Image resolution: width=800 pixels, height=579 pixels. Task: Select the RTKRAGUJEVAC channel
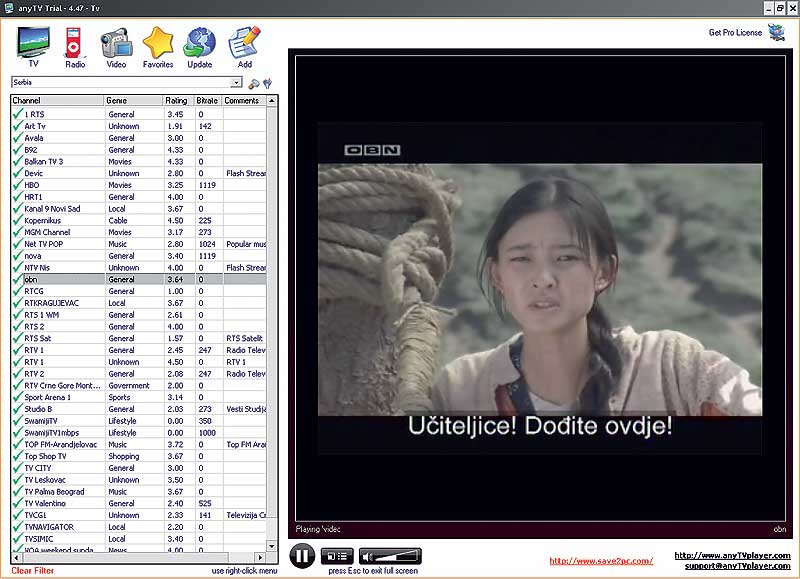[x=138, y=303]
